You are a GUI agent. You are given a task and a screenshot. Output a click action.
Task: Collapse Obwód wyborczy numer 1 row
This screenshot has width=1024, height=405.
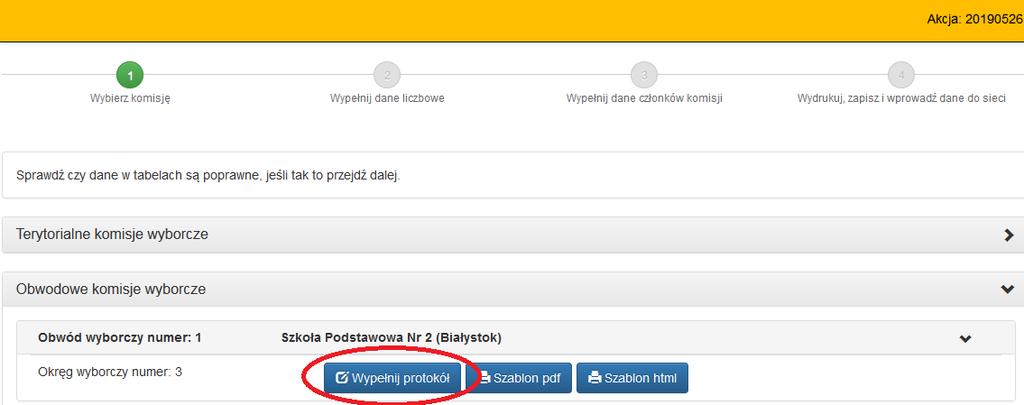[965, 338]
